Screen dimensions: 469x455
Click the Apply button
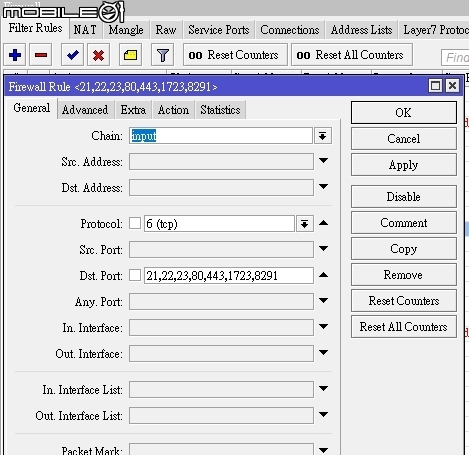(404, 165)
